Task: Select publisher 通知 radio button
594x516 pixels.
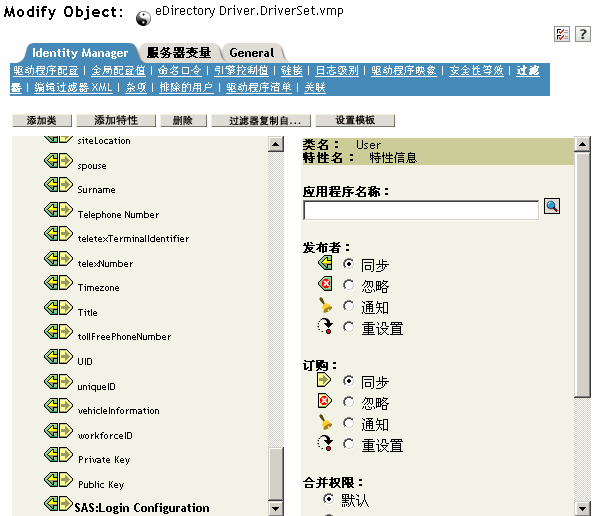Action: (349, 306)
